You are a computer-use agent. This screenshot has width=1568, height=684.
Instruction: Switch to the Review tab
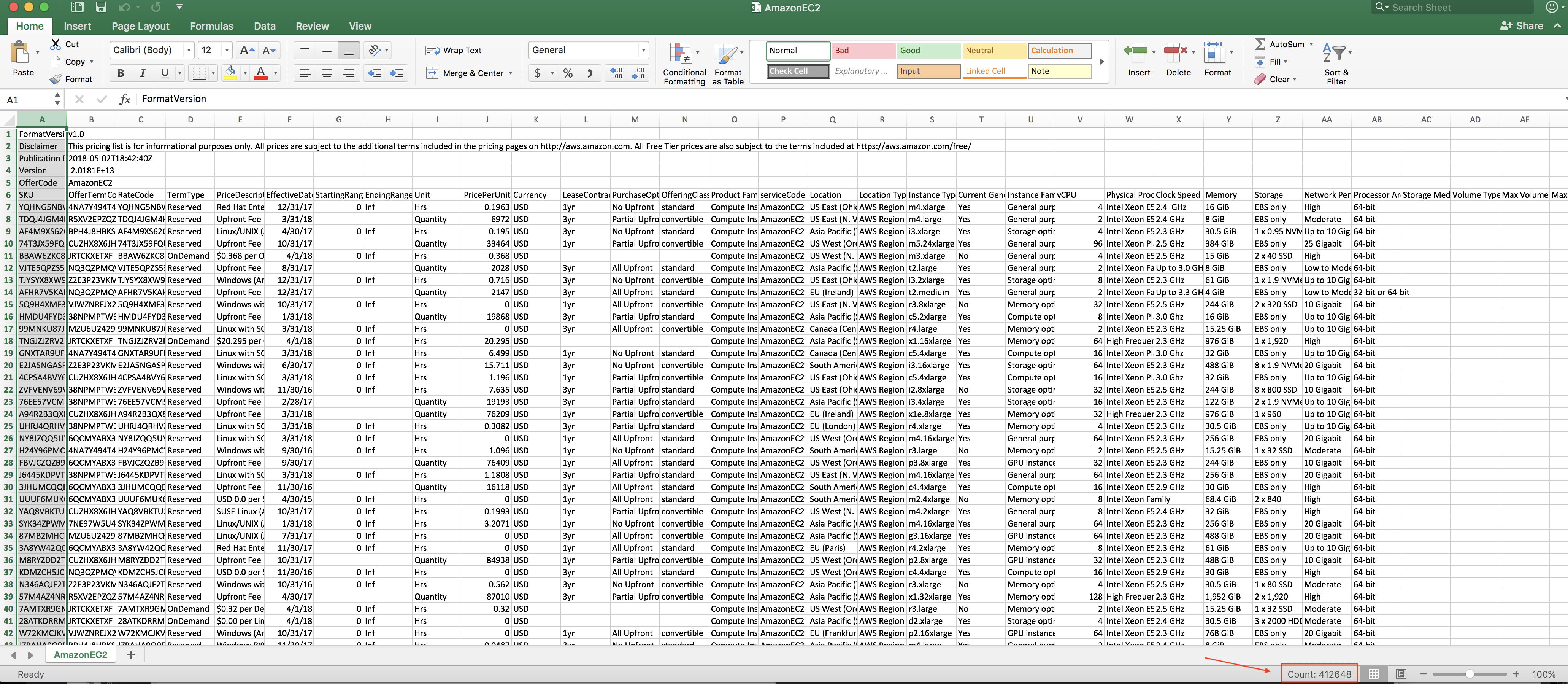coord(312,26)
